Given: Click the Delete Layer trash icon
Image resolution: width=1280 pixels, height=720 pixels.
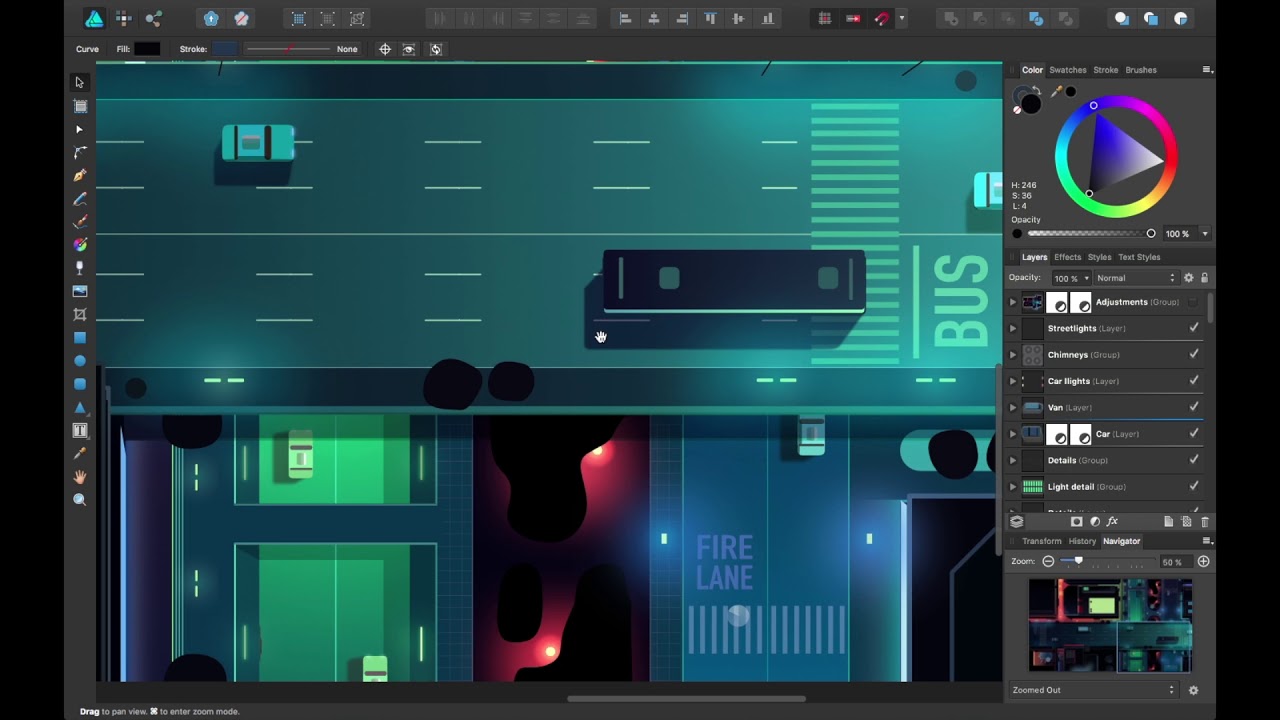Looking at the screenshot, I should tap(1204, 522).
